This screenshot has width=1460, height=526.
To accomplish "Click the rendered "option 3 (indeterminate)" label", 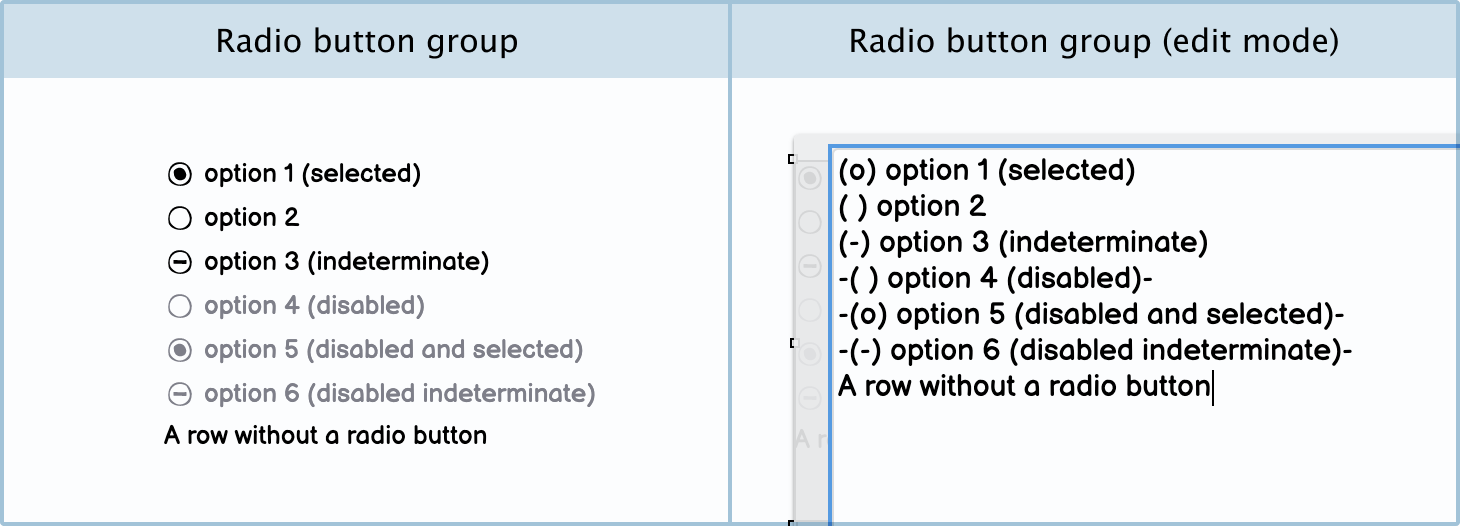I will coord(346,262).
